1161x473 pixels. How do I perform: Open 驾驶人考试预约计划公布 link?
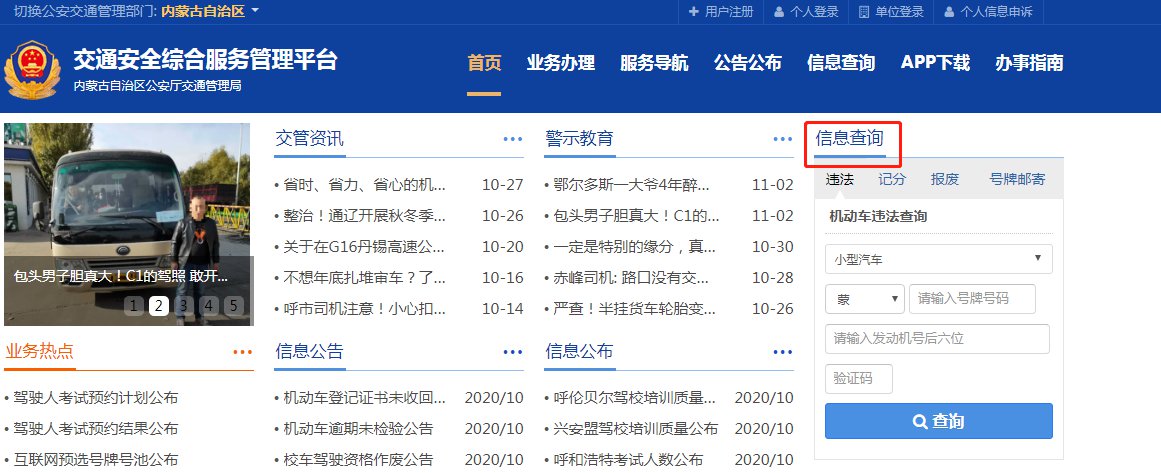[96, 398]
